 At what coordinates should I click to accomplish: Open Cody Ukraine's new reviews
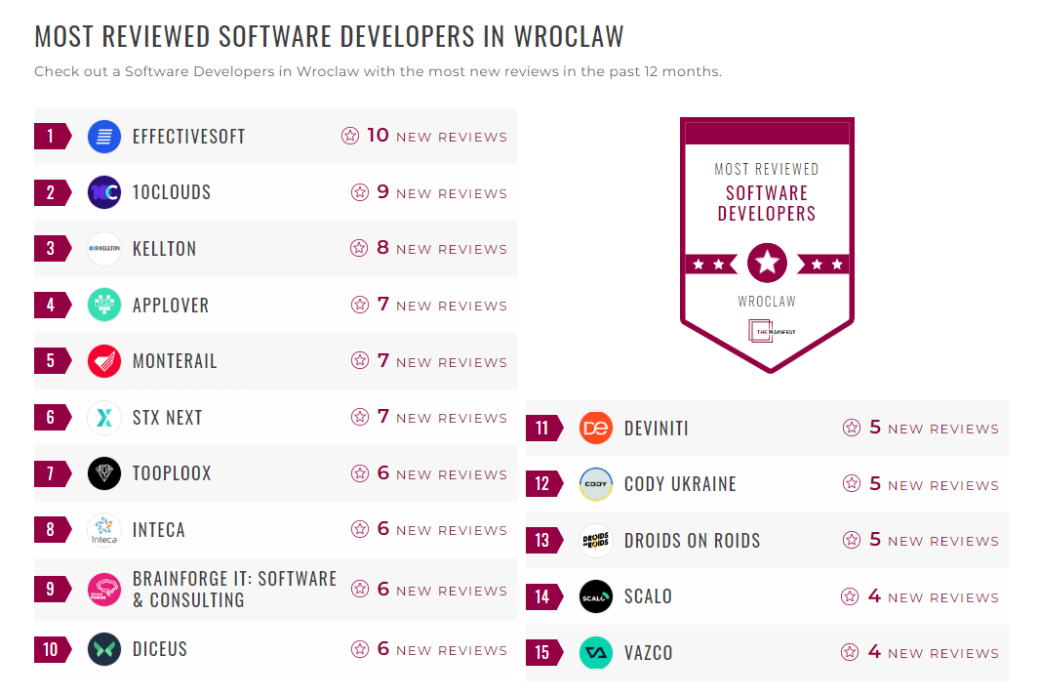pyautogui.click(x=932, y=484)
